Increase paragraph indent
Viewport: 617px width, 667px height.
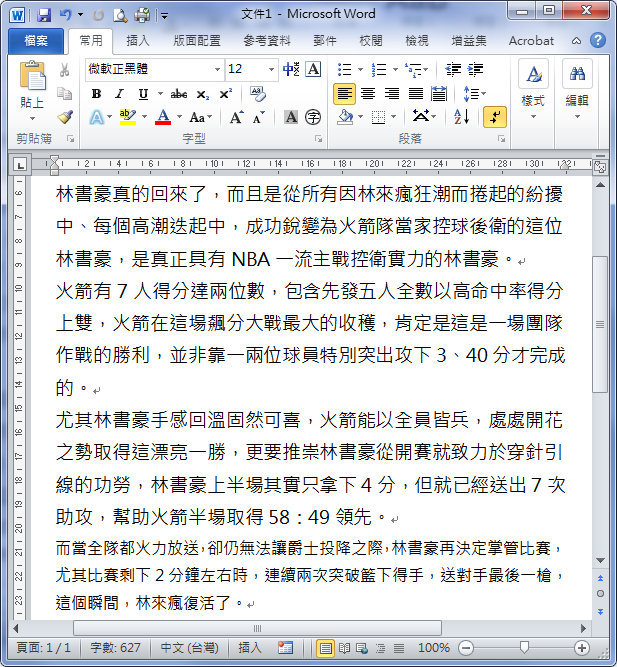tap(475, 69)
